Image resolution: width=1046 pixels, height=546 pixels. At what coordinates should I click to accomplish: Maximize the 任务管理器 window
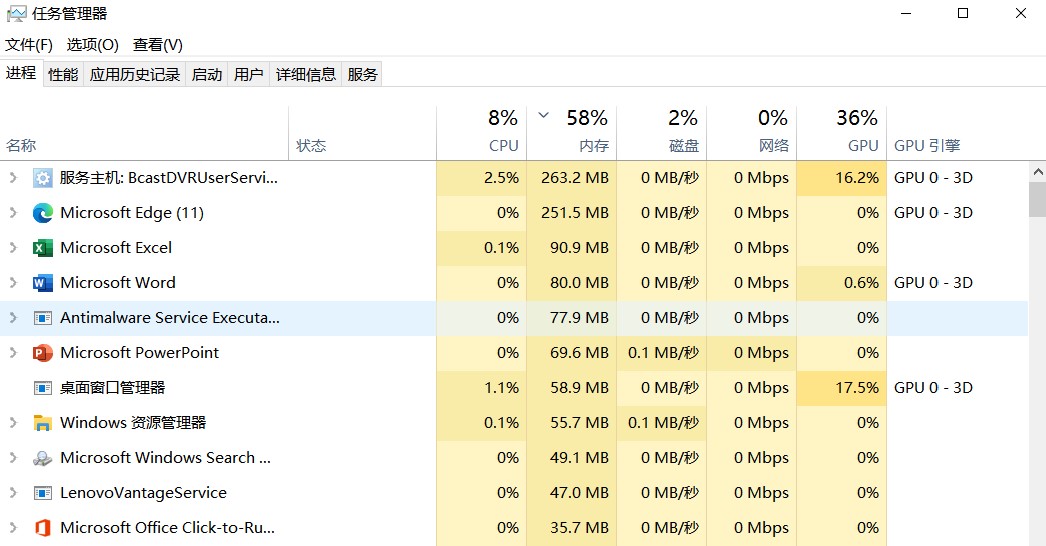tap(963, 13)
